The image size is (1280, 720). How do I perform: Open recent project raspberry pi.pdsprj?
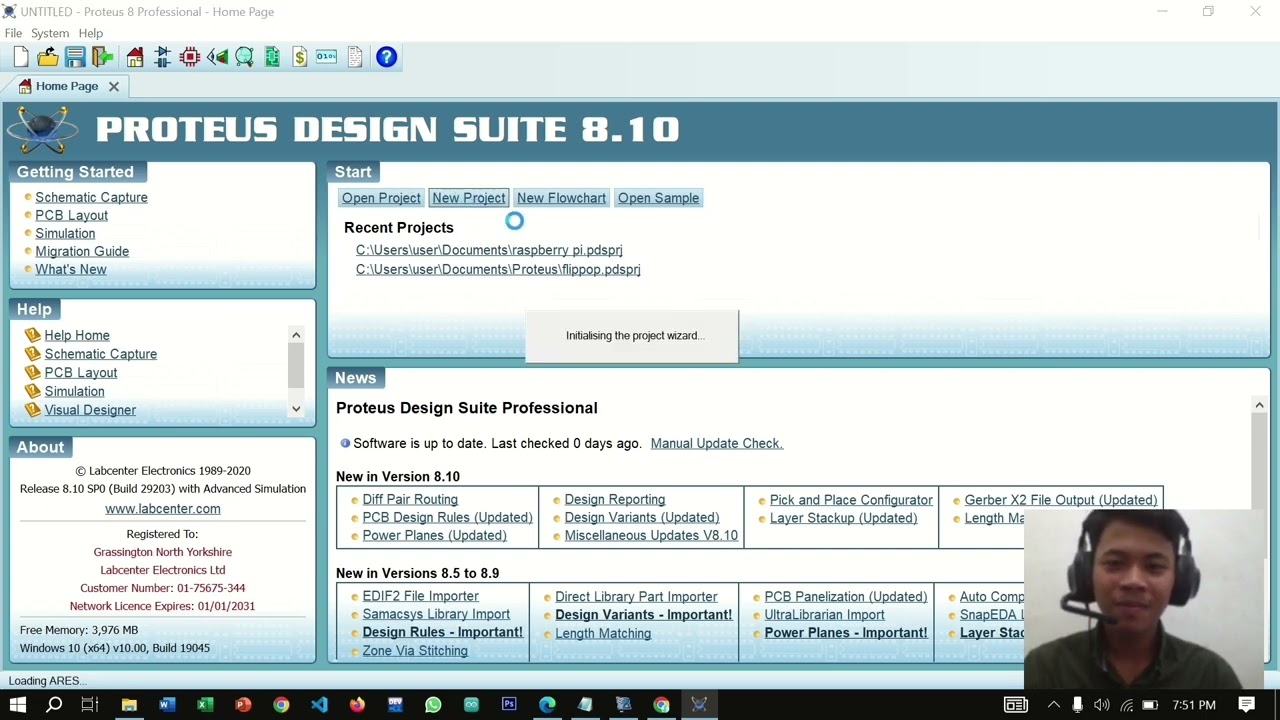tap(489, 250)
